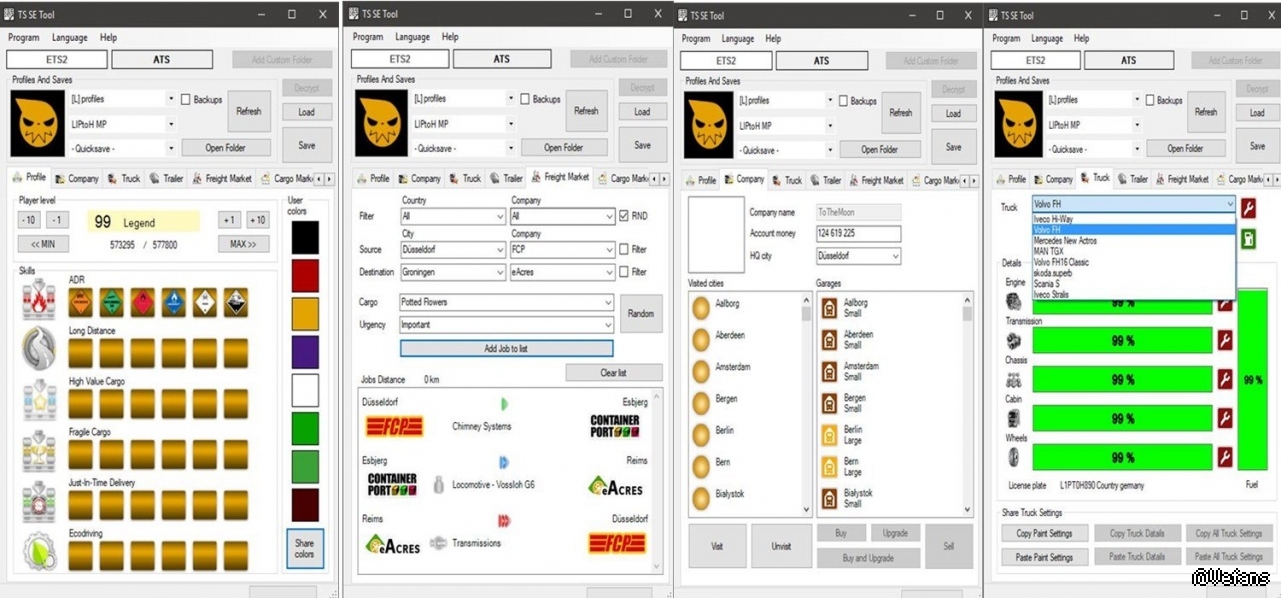Click the Share colors button
The width and height of the screenshot is (1281, 598).
pos(304,549)
